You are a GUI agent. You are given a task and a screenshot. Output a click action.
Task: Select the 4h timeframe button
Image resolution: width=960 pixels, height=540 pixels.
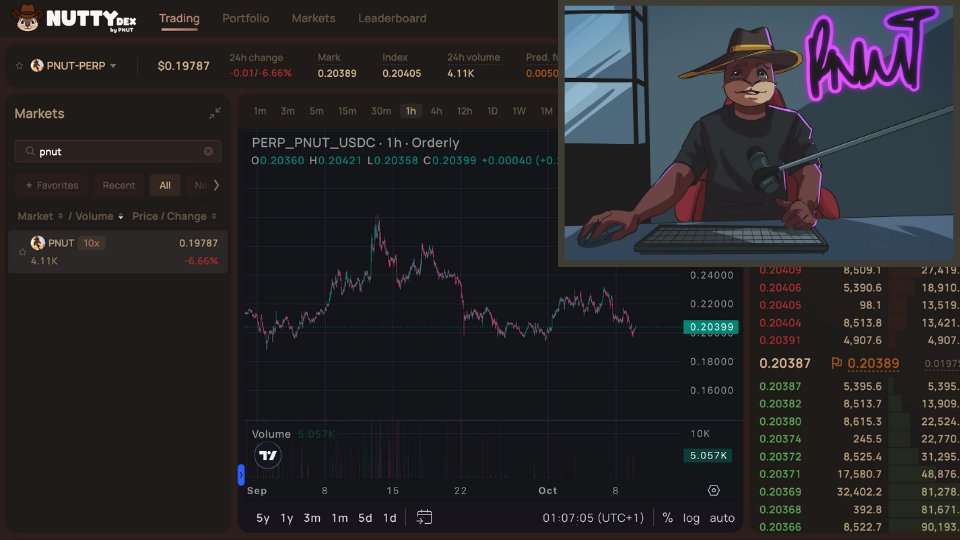[x=436, y=111]
